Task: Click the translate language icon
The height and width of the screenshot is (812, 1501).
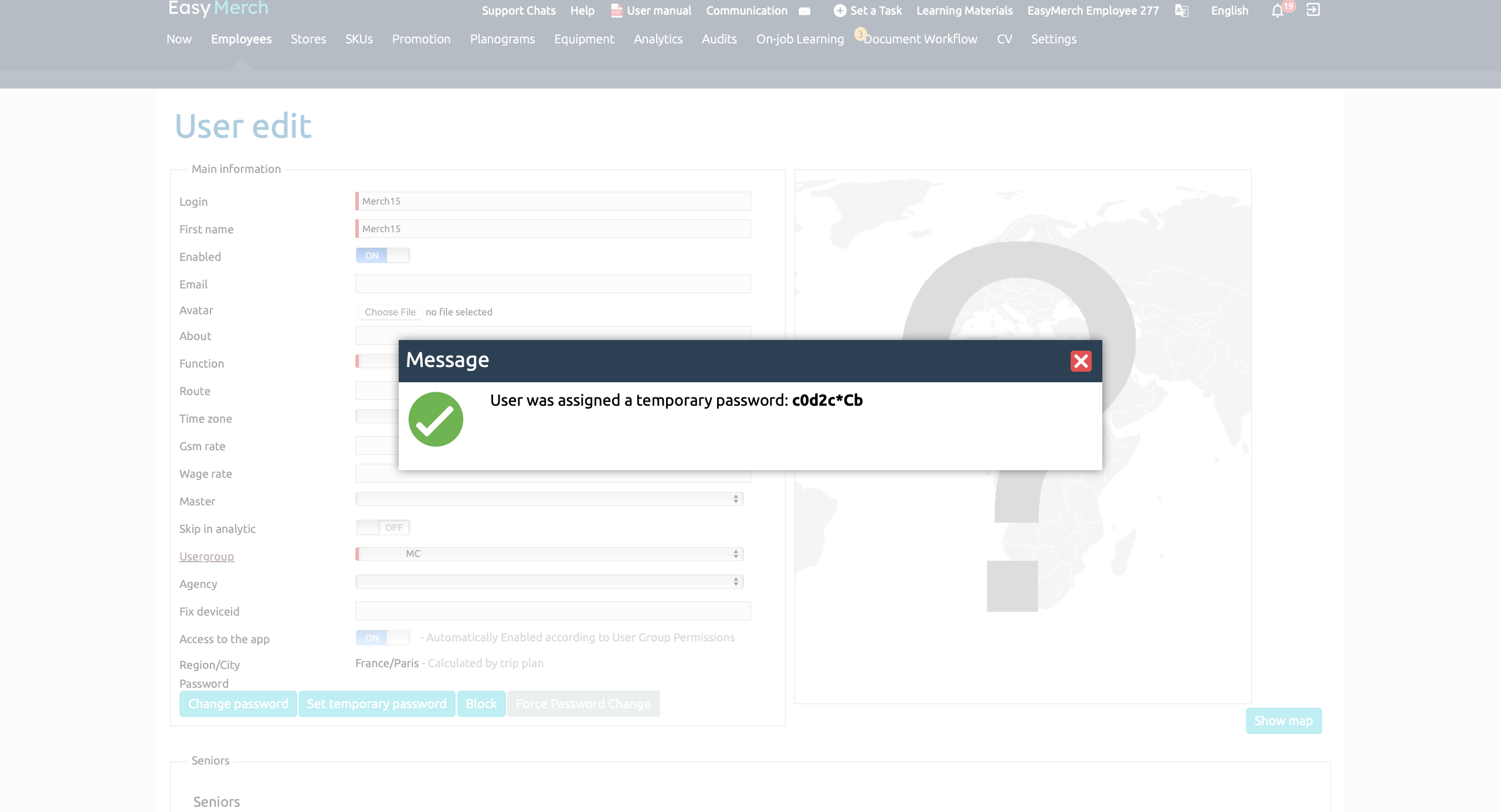Action: pyautogui.click(x=1181, y=11)
